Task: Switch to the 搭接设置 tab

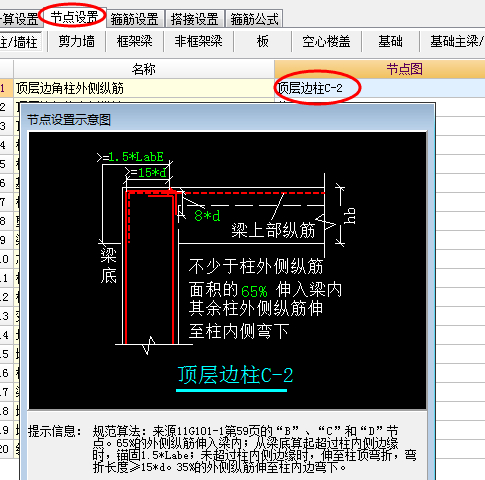Action: point(194,19)
